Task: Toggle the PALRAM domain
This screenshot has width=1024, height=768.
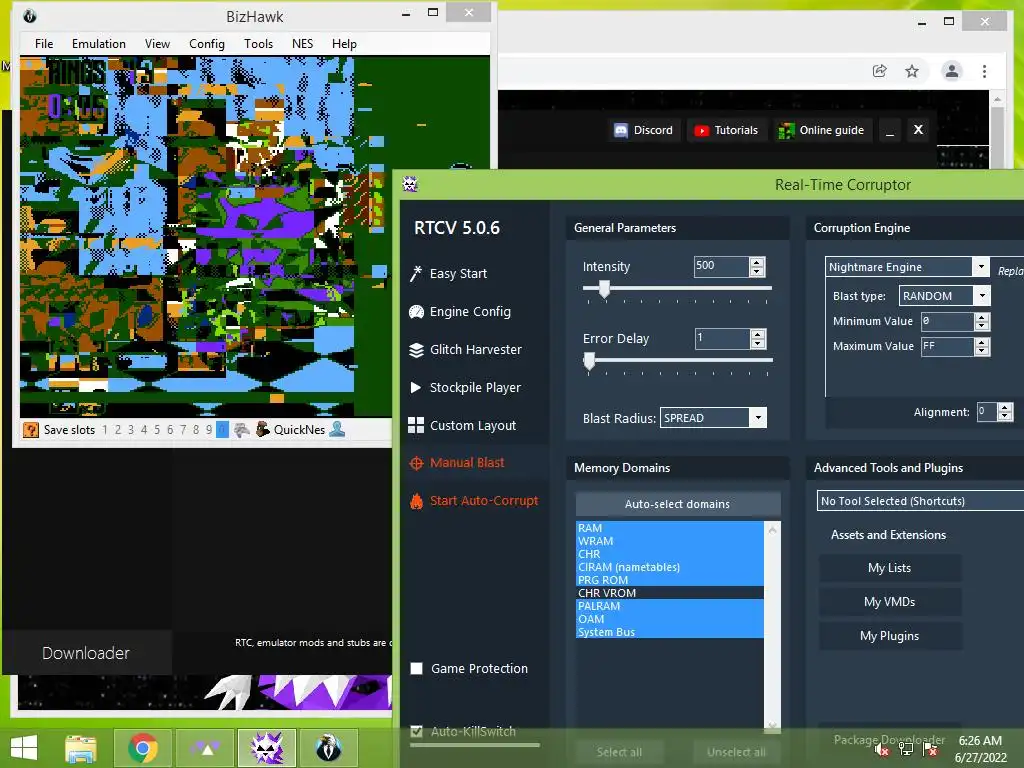Action: point(669,606)
